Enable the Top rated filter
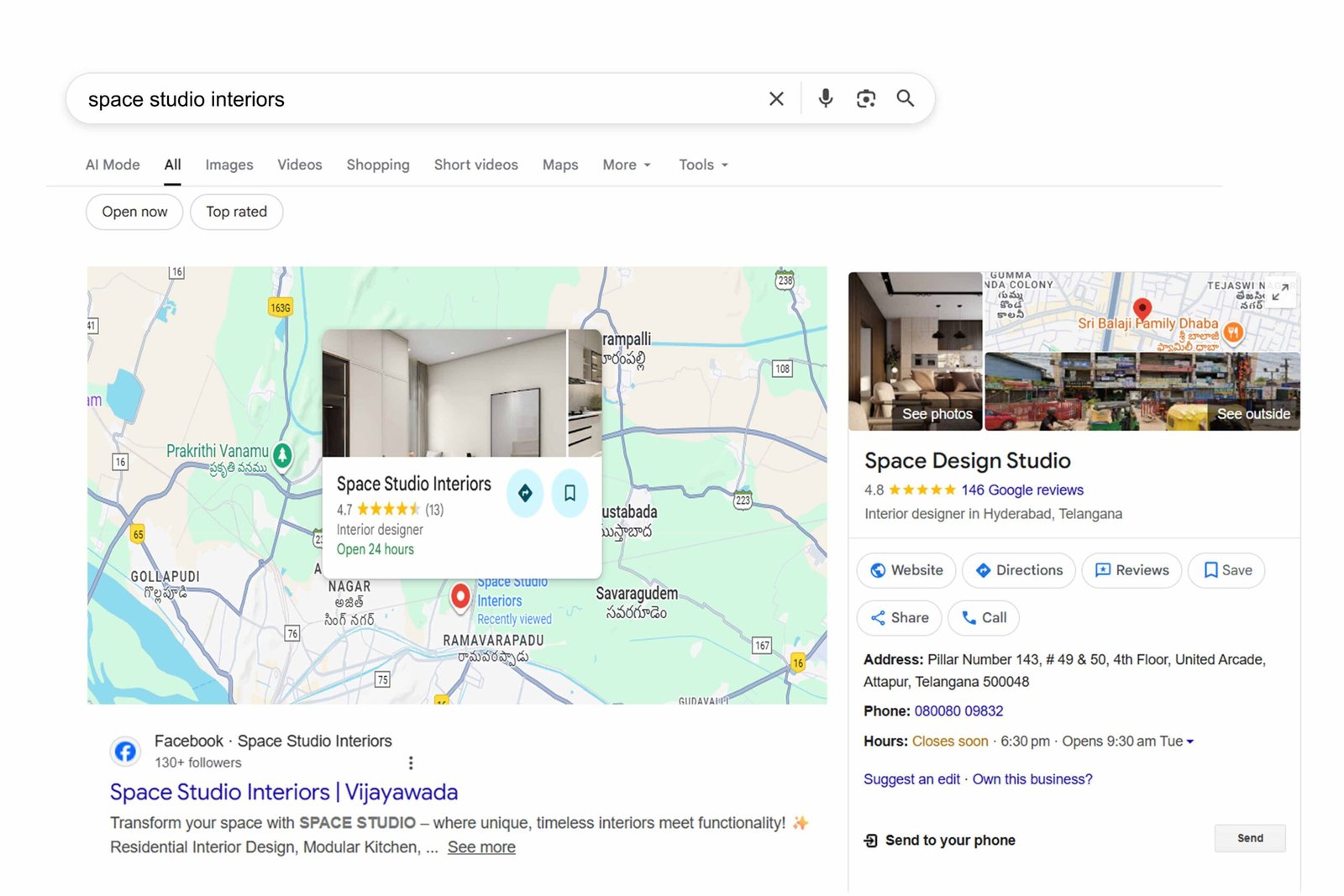Image resolution: width=1344 pixels, height=896 pixels. click(x=236, y=212)
